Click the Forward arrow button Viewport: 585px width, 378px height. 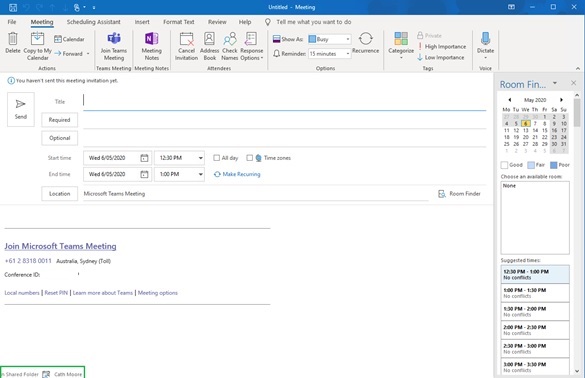pos(69,54)
